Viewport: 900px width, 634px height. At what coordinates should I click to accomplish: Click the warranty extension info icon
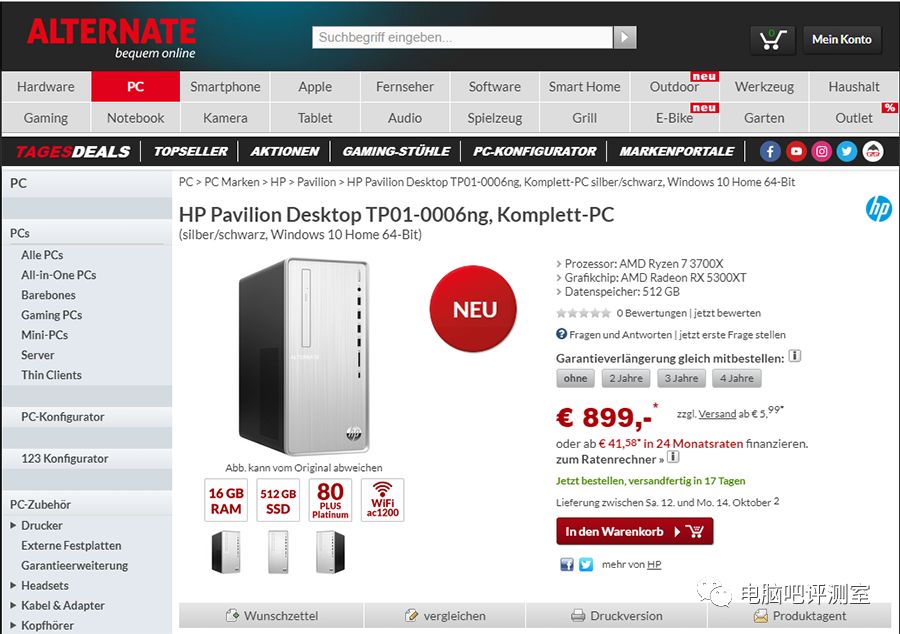795,356
